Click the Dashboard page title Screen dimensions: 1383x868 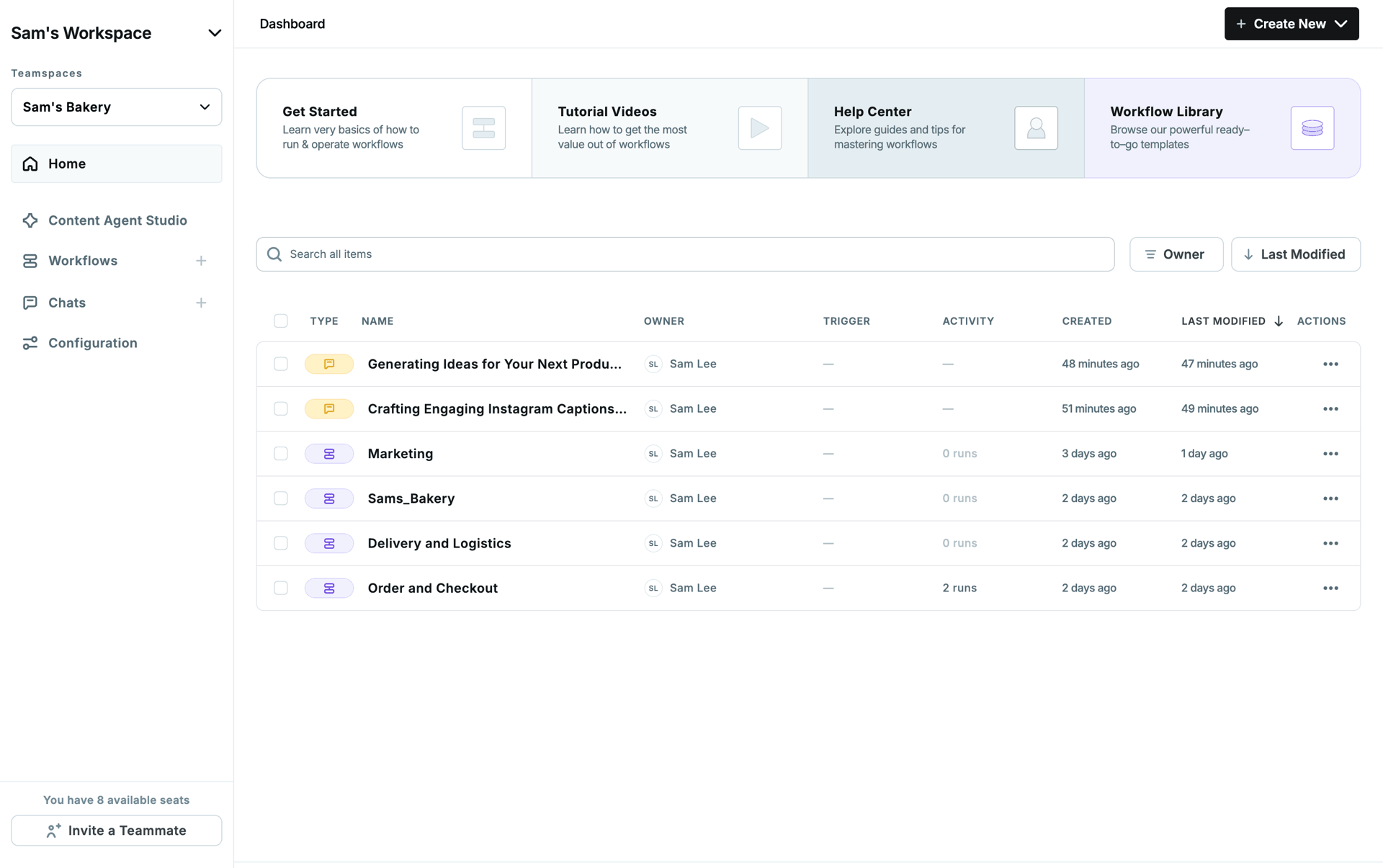point(292,24)
